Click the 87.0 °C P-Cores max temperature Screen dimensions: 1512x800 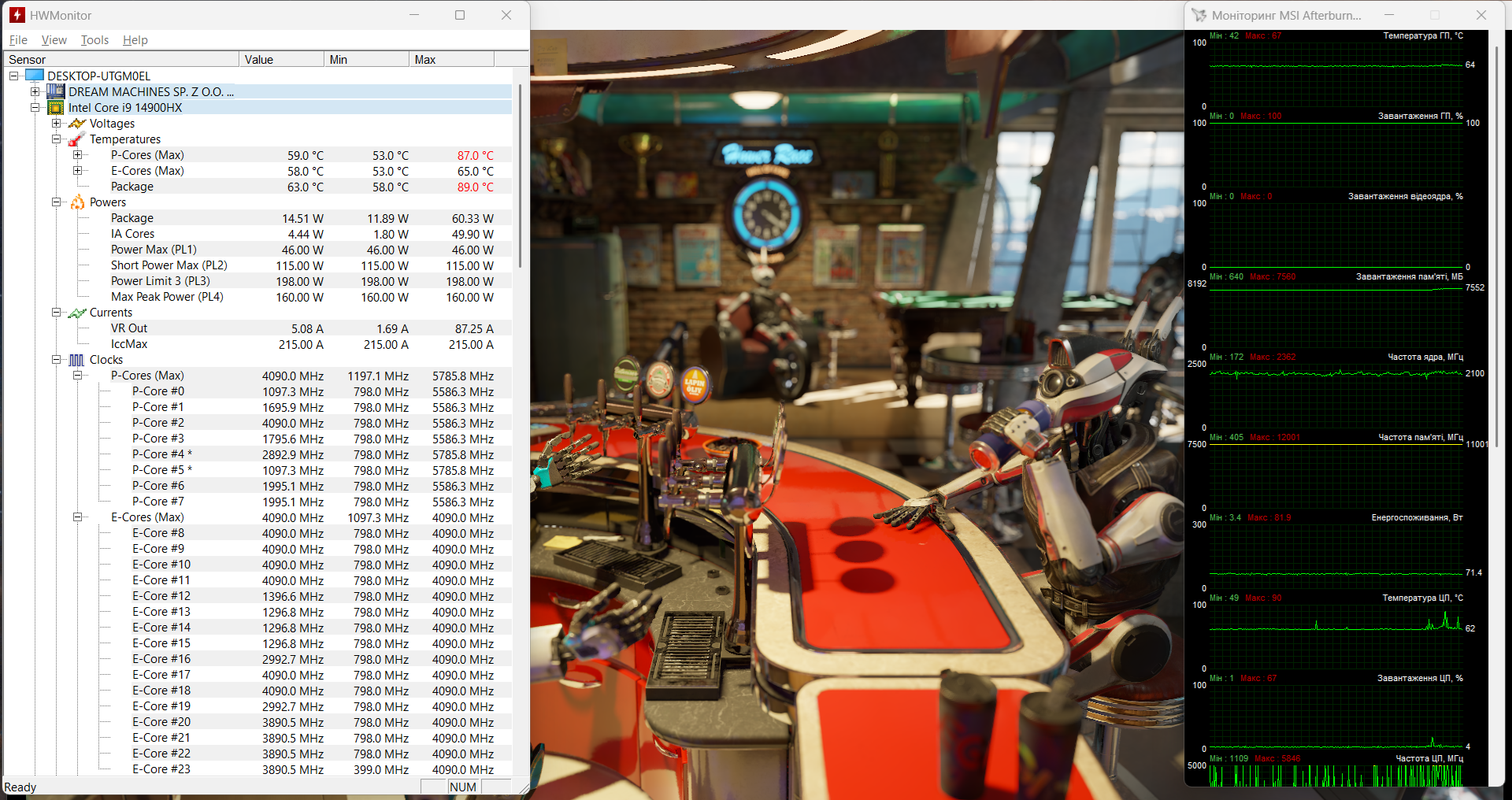475,155
